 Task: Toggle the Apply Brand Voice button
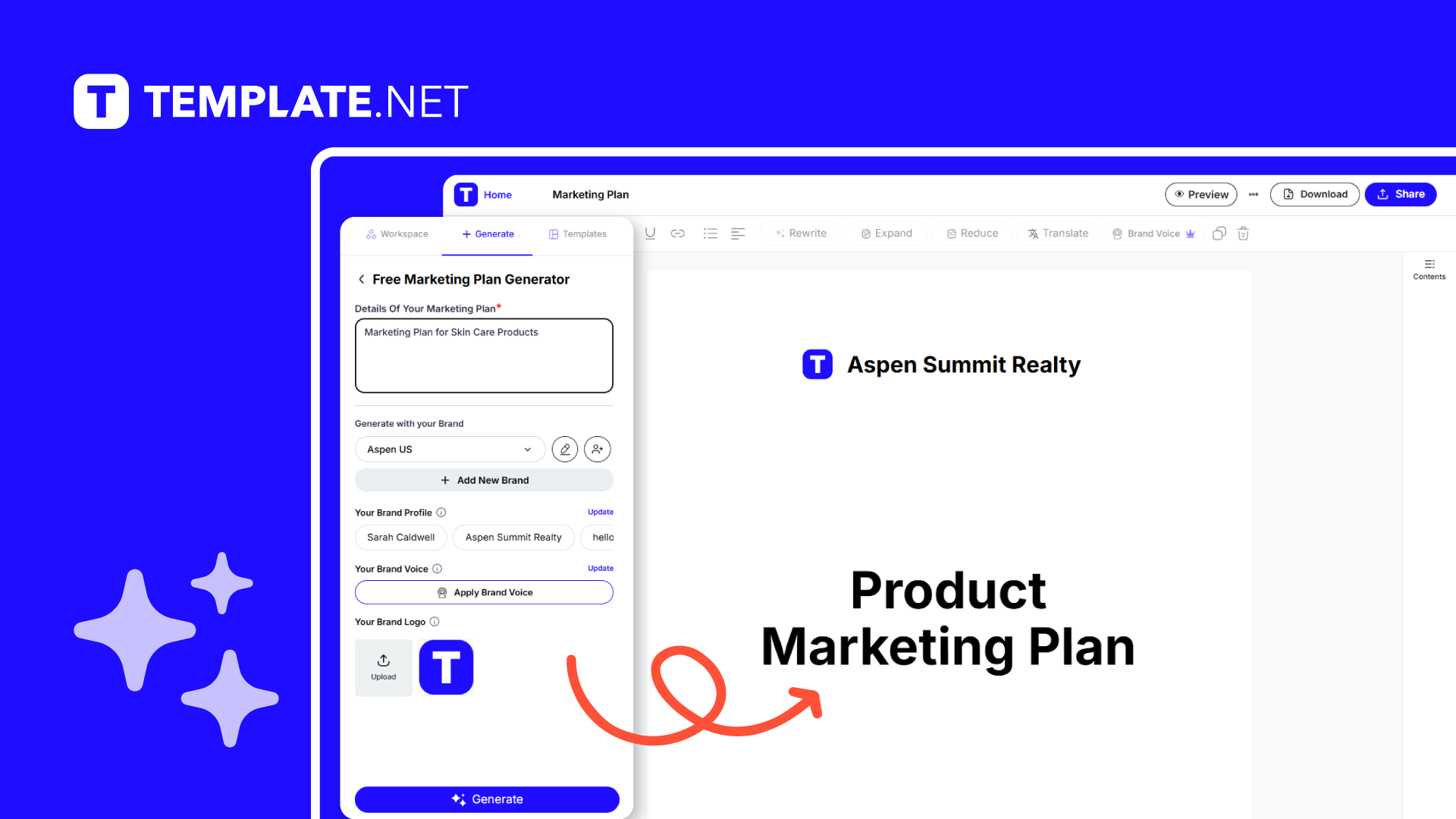click(484, 591)
